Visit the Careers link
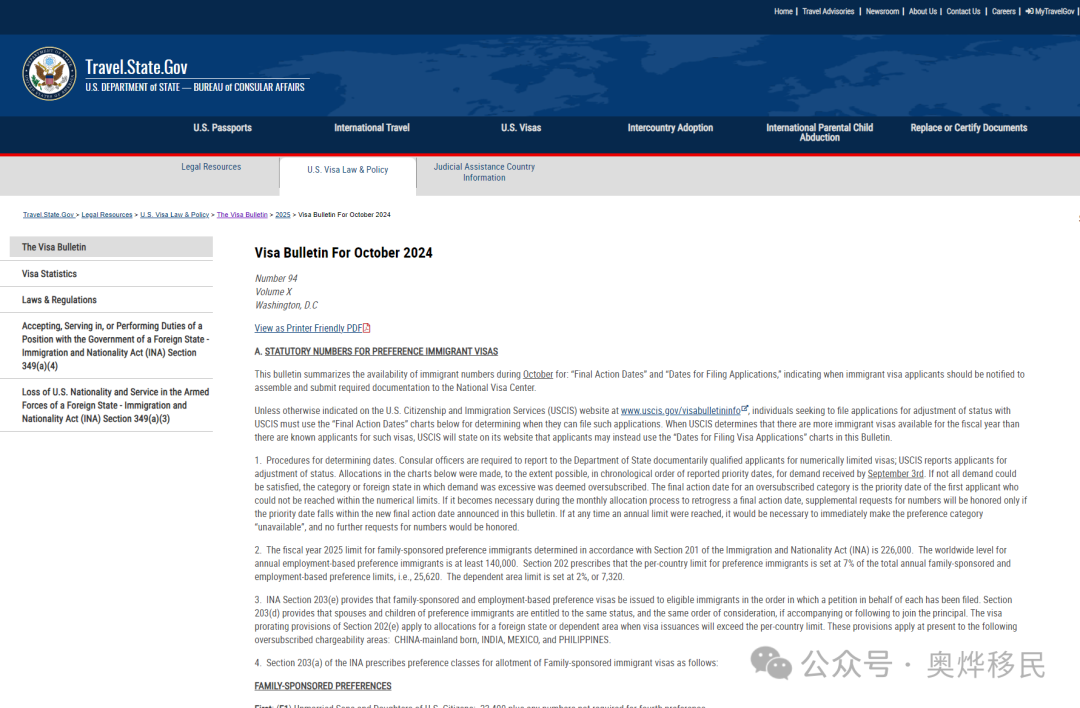The width and height of the screenshot is (1080, 708). (1004, 11)
